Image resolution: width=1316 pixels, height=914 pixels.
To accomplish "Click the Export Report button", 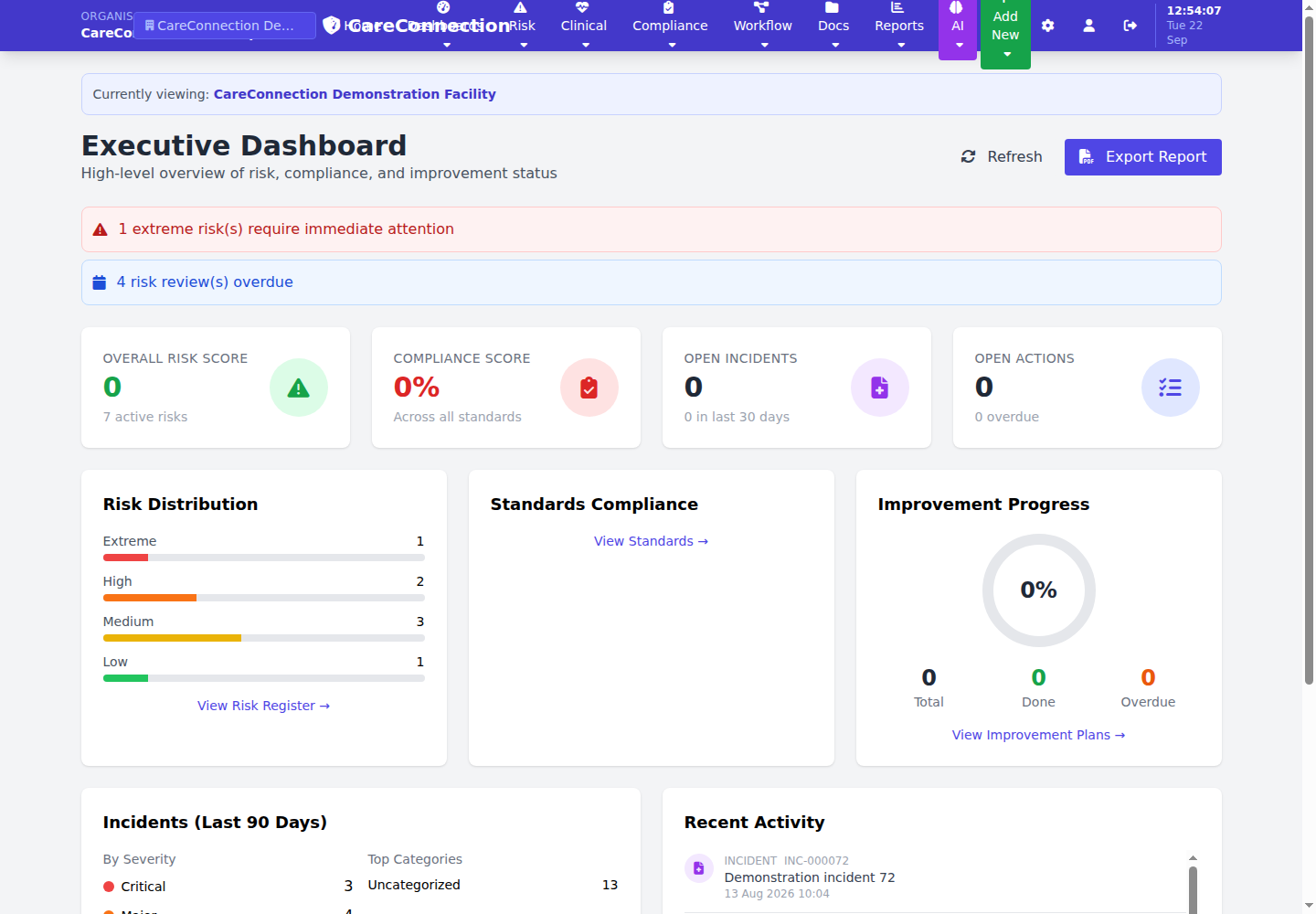I will click(x=1143, y=157).
